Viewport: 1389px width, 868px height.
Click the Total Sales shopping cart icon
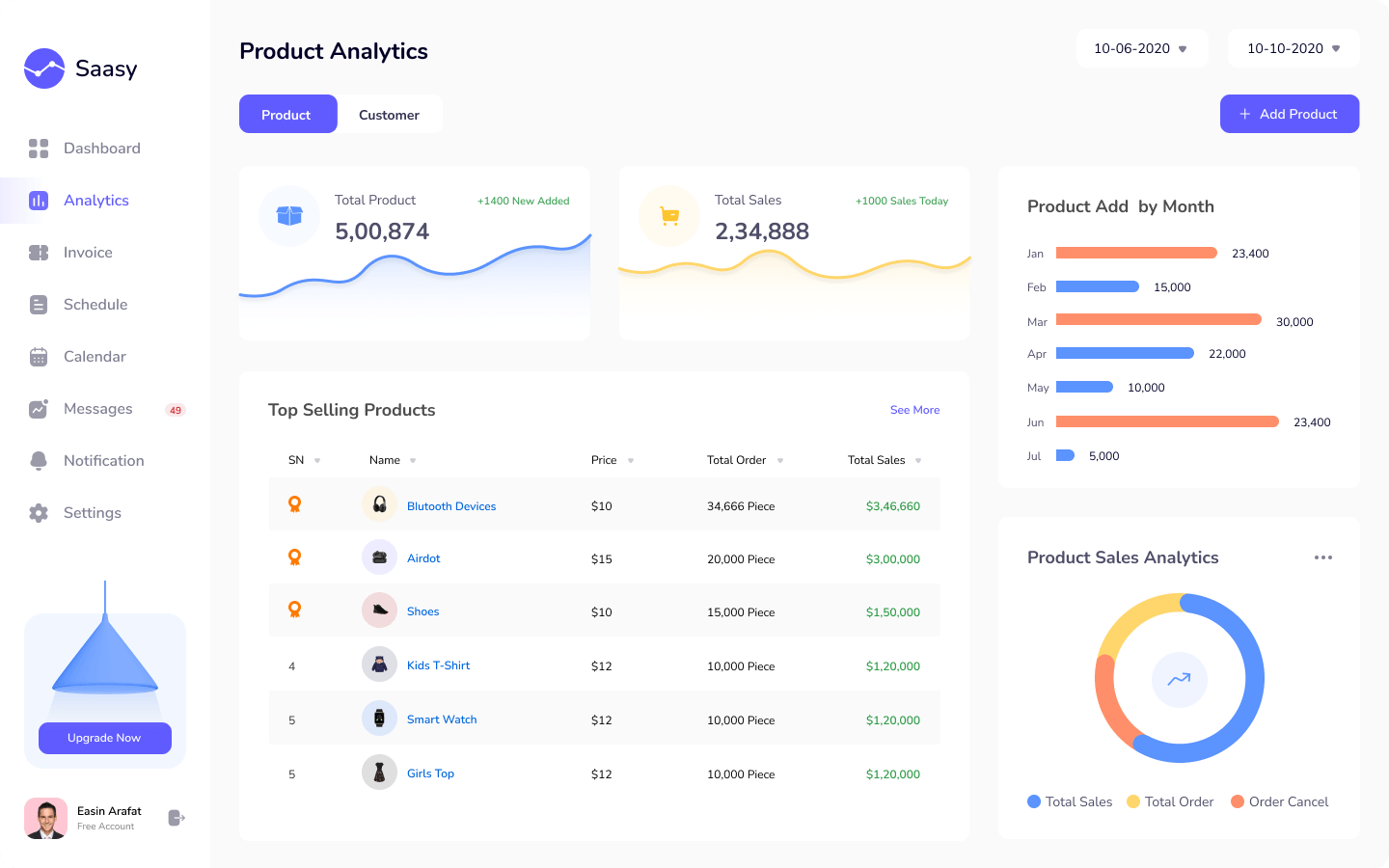point(669,216)
